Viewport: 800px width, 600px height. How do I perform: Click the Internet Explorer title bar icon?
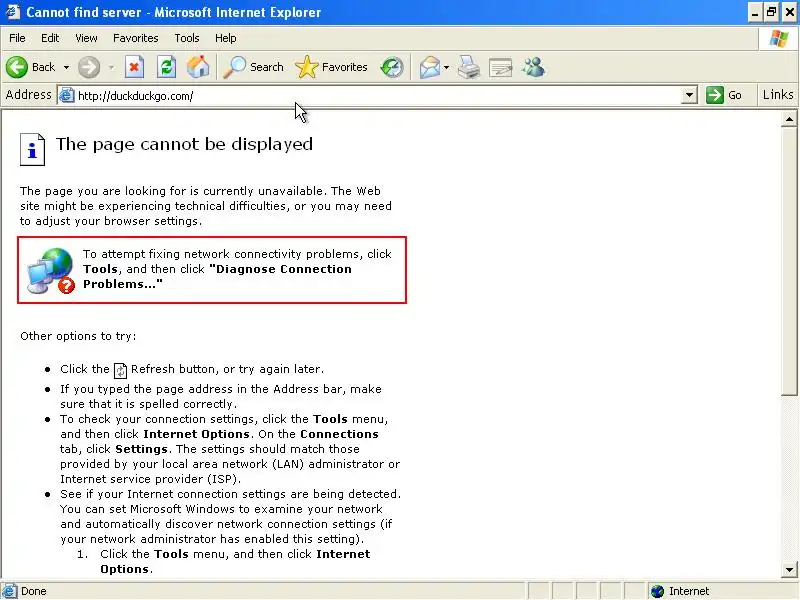tap(12, 12)
